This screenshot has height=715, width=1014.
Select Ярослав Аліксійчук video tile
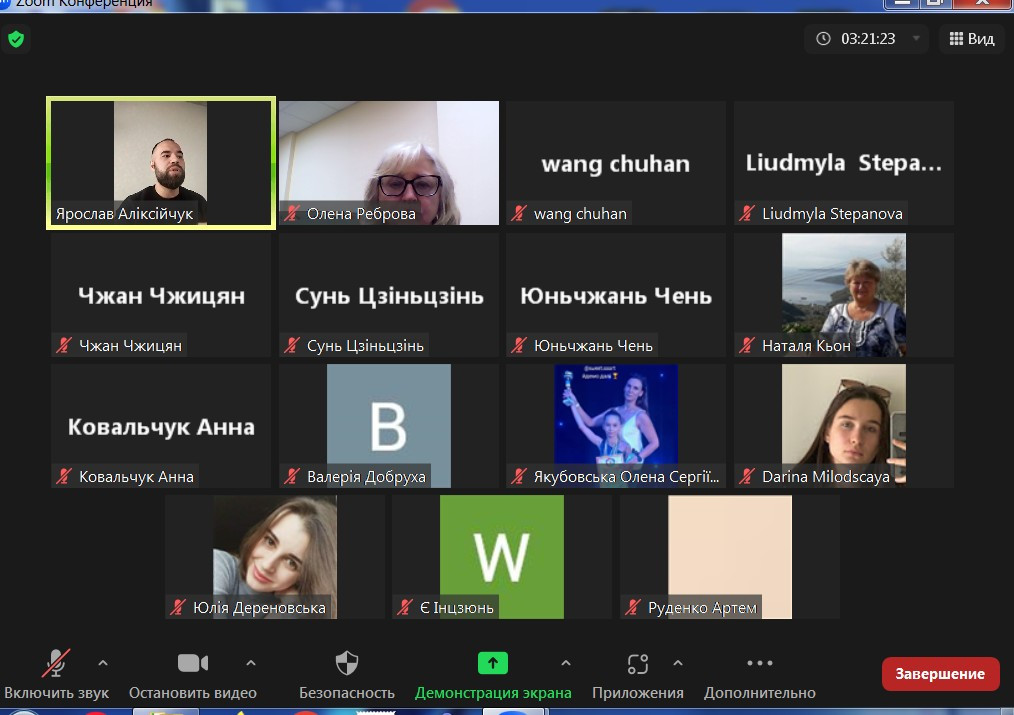tap(160, 160)
